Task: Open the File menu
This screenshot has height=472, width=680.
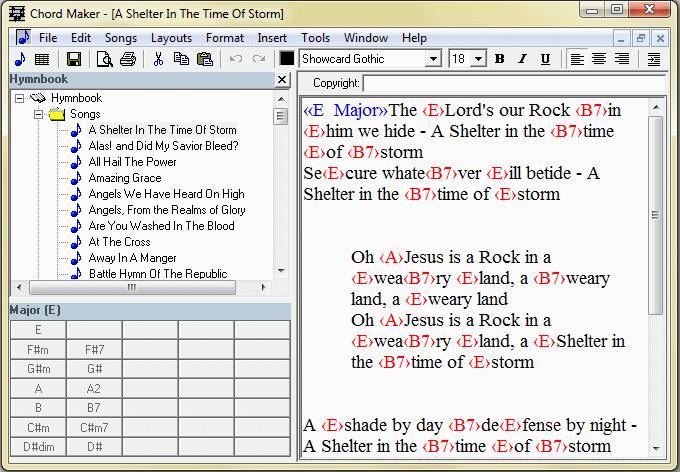Action: (48, 38)
